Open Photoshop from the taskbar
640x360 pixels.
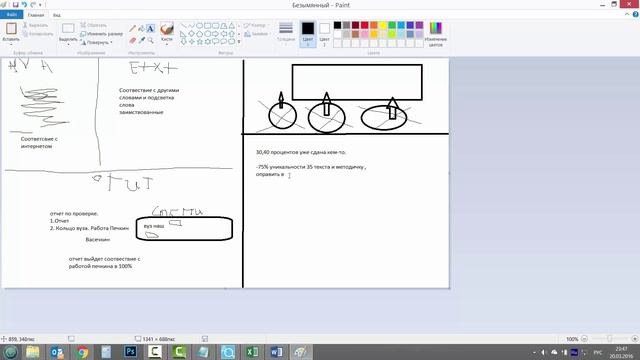click(x=131, y=352)
